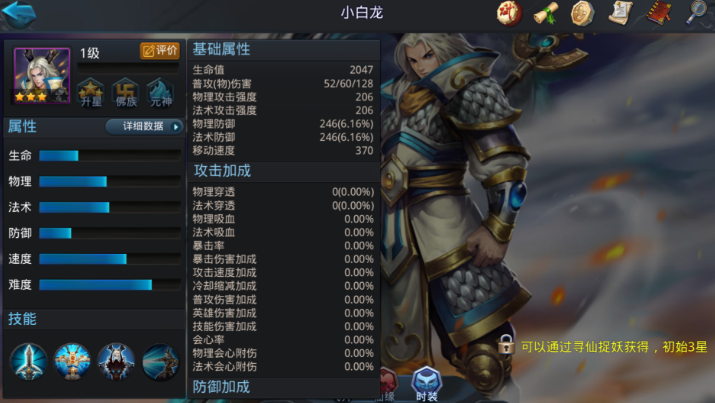
Task: Expand 详细数据 detailed data arrow
Action: [145, 126]
